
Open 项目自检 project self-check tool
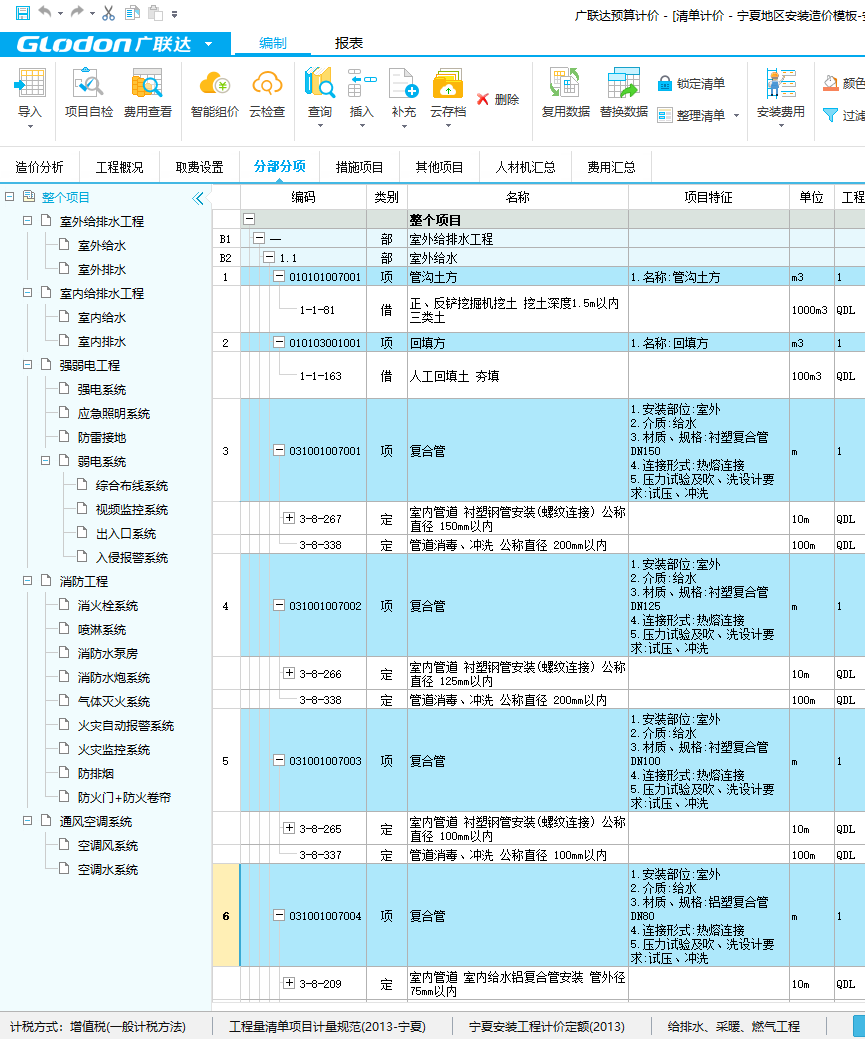click(x=88, y=85)
